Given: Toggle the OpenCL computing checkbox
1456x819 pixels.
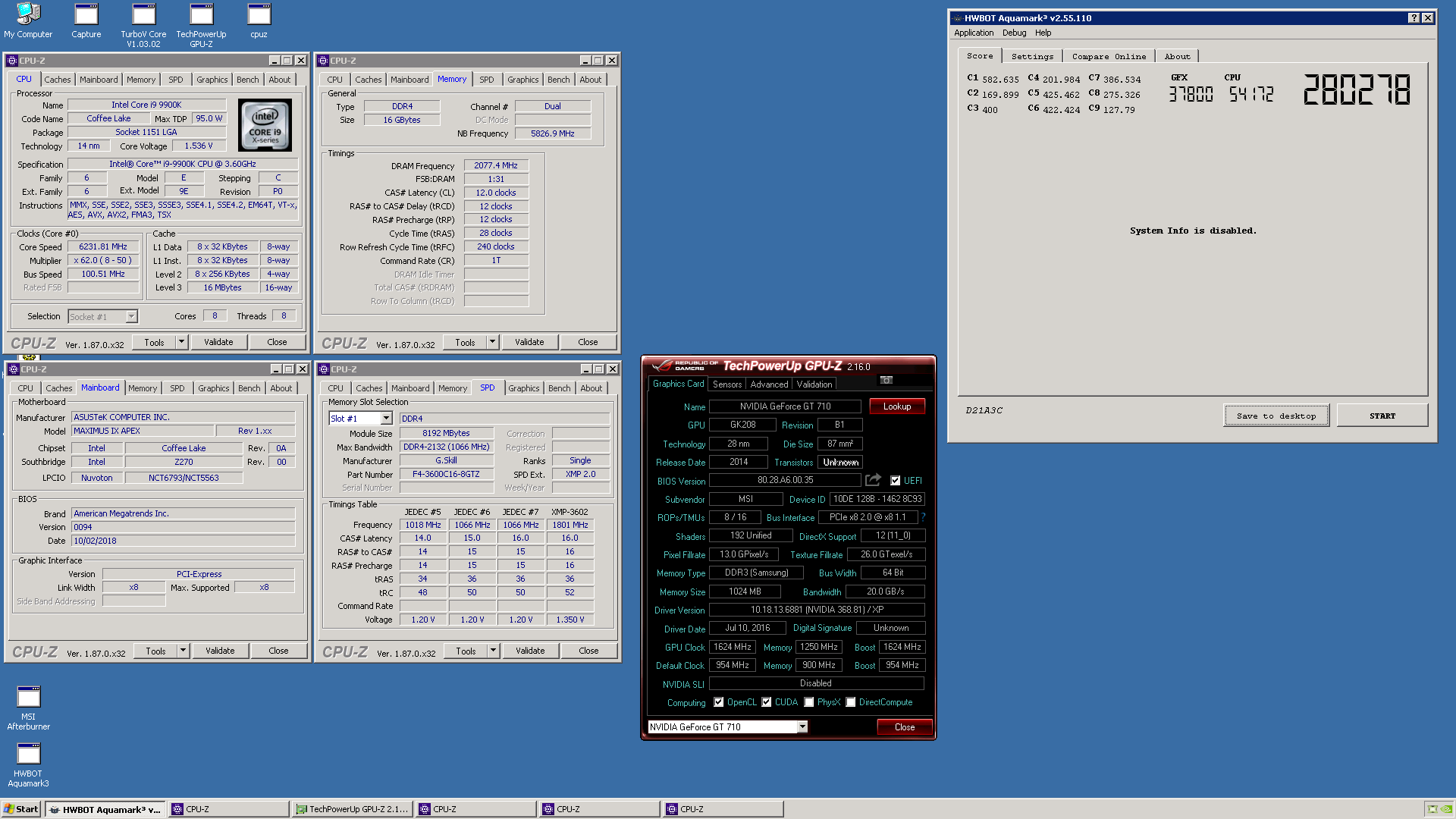Looking at the screenshot, I should (x=719, y=702).
